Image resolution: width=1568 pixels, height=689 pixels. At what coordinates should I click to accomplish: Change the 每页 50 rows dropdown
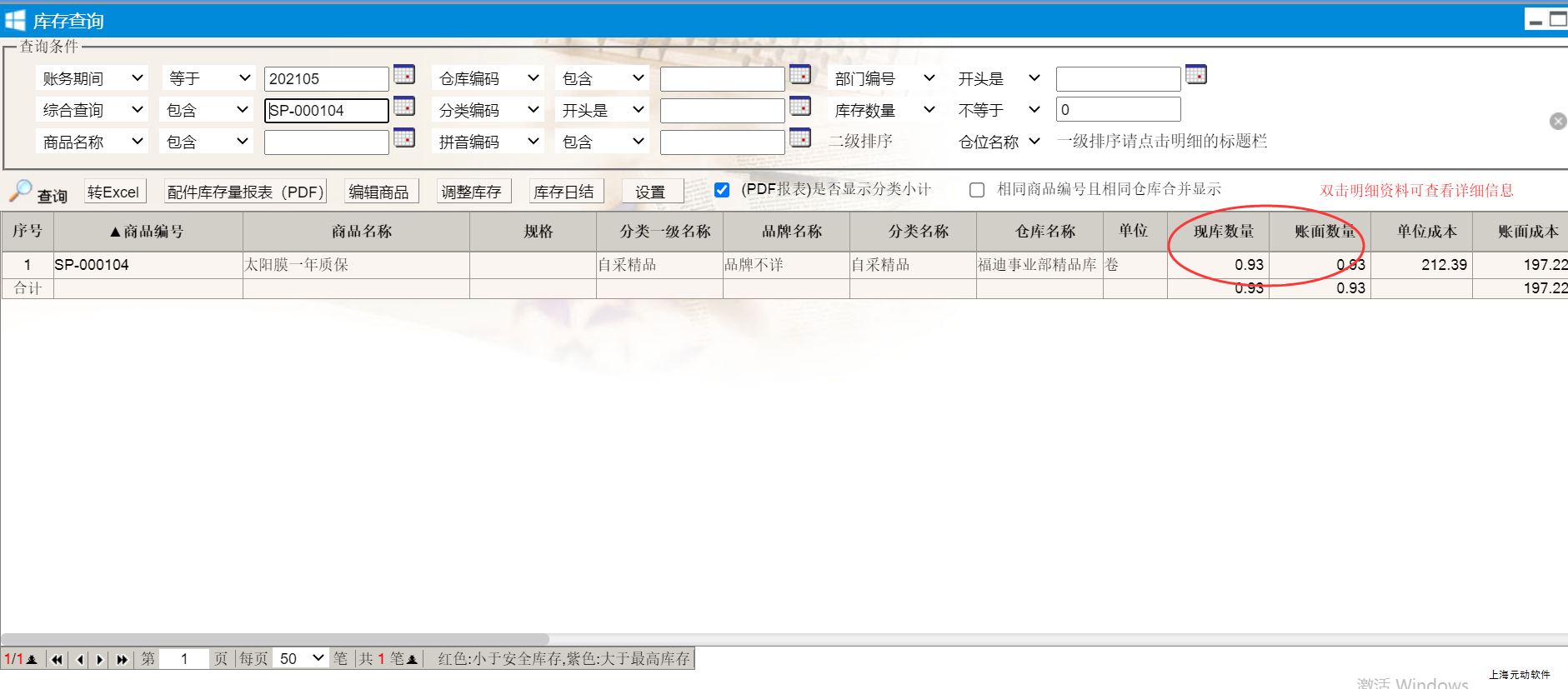[302, 658]
